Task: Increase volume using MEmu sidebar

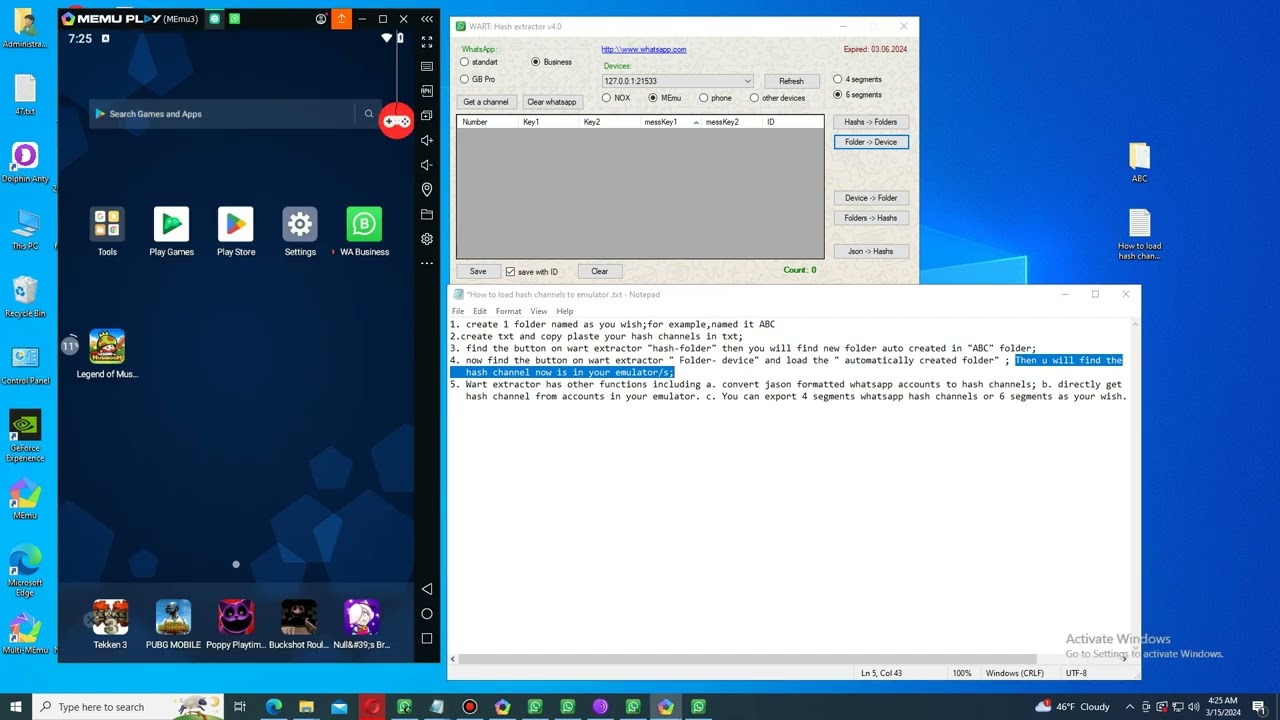Action: pos(427,140)
